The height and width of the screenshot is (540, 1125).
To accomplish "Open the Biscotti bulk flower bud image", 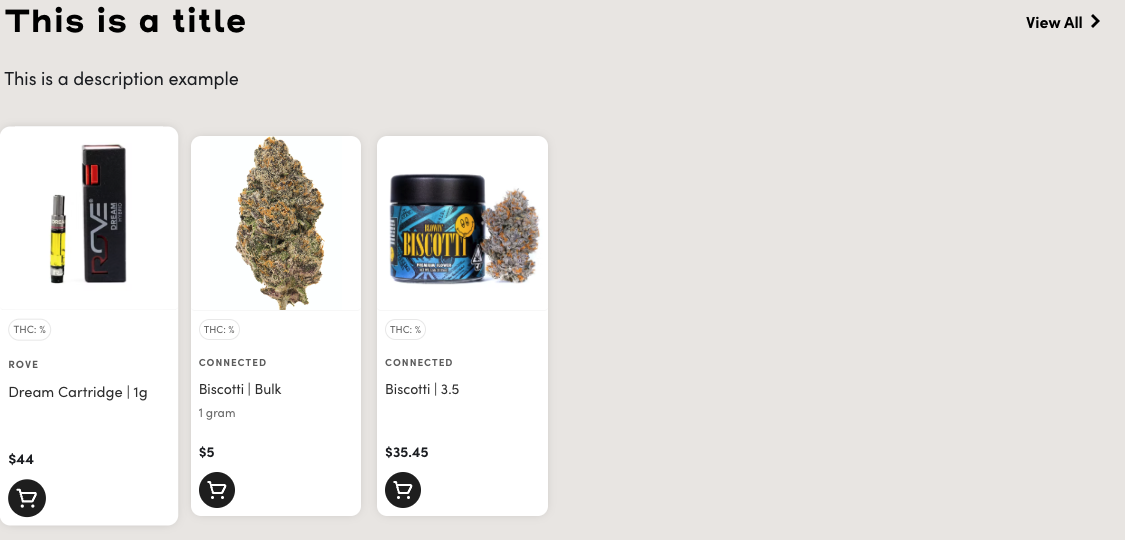I will click(x=276, y=223).
